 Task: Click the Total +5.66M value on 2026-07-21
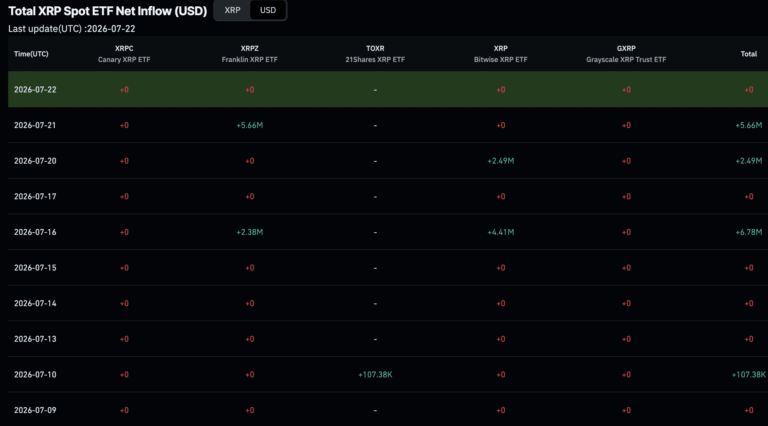[x=748, y=125]
